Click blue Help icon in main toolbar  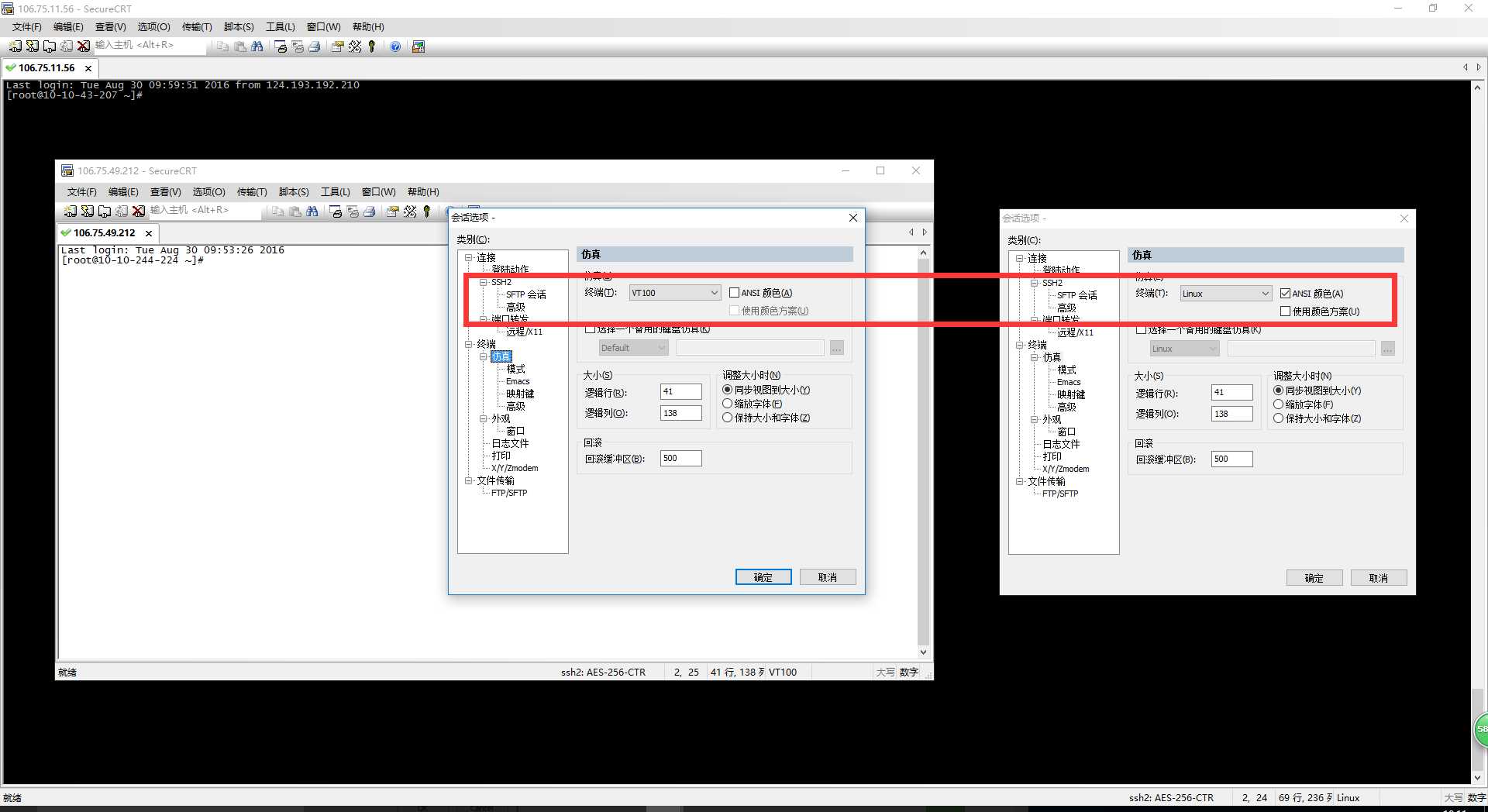click(395, 46)
